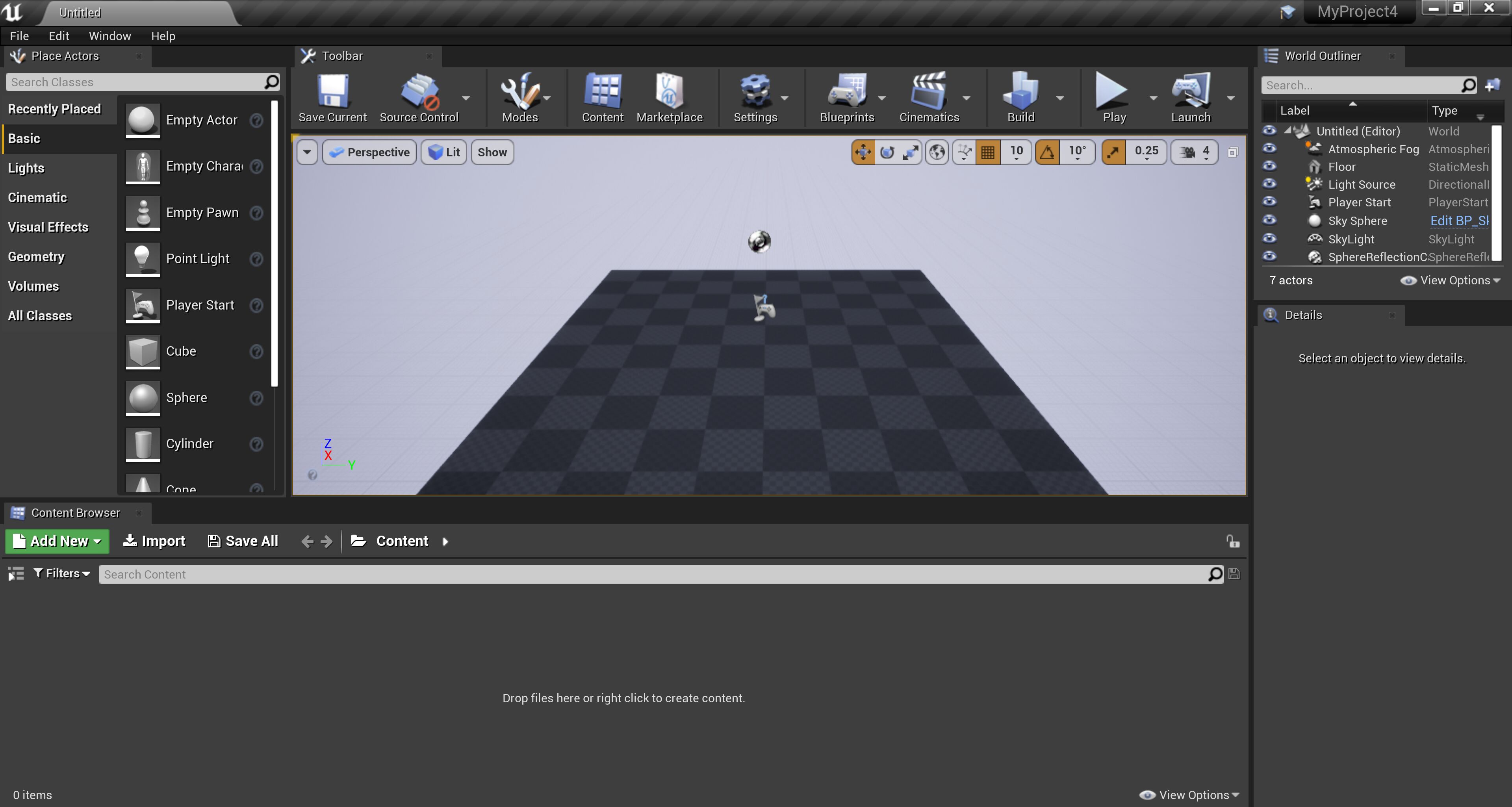Select the rotate gizmo tool in the viewport
This screenshot has width=1512, height=807.
[x=887, y=152]
